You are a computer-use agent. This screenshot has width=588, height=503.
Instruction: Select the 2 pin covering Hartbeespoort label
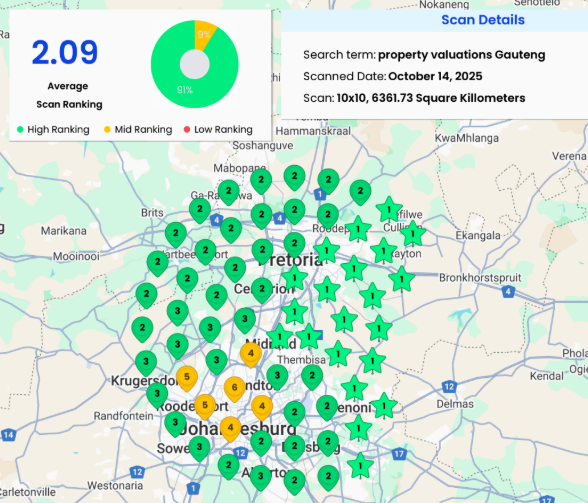205,251
